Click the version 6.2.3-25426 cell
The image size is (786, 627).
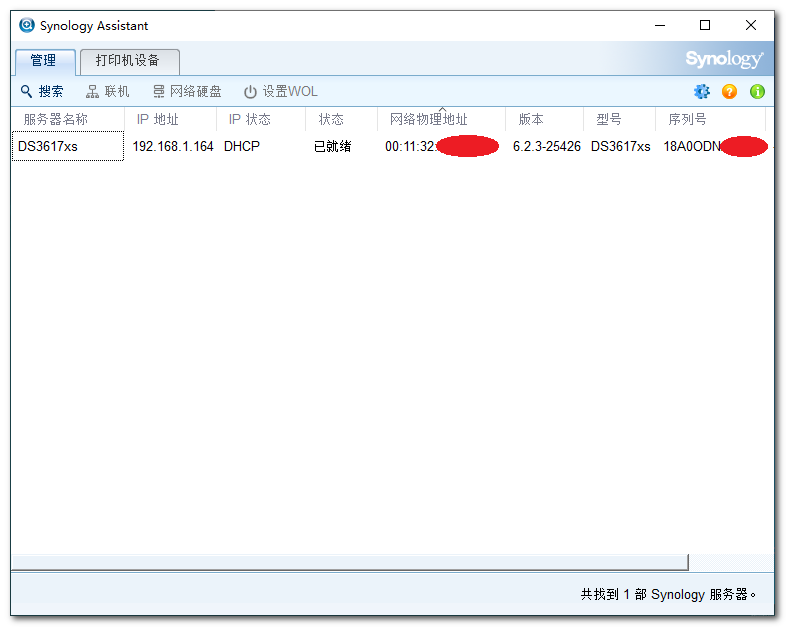point(546,146)
